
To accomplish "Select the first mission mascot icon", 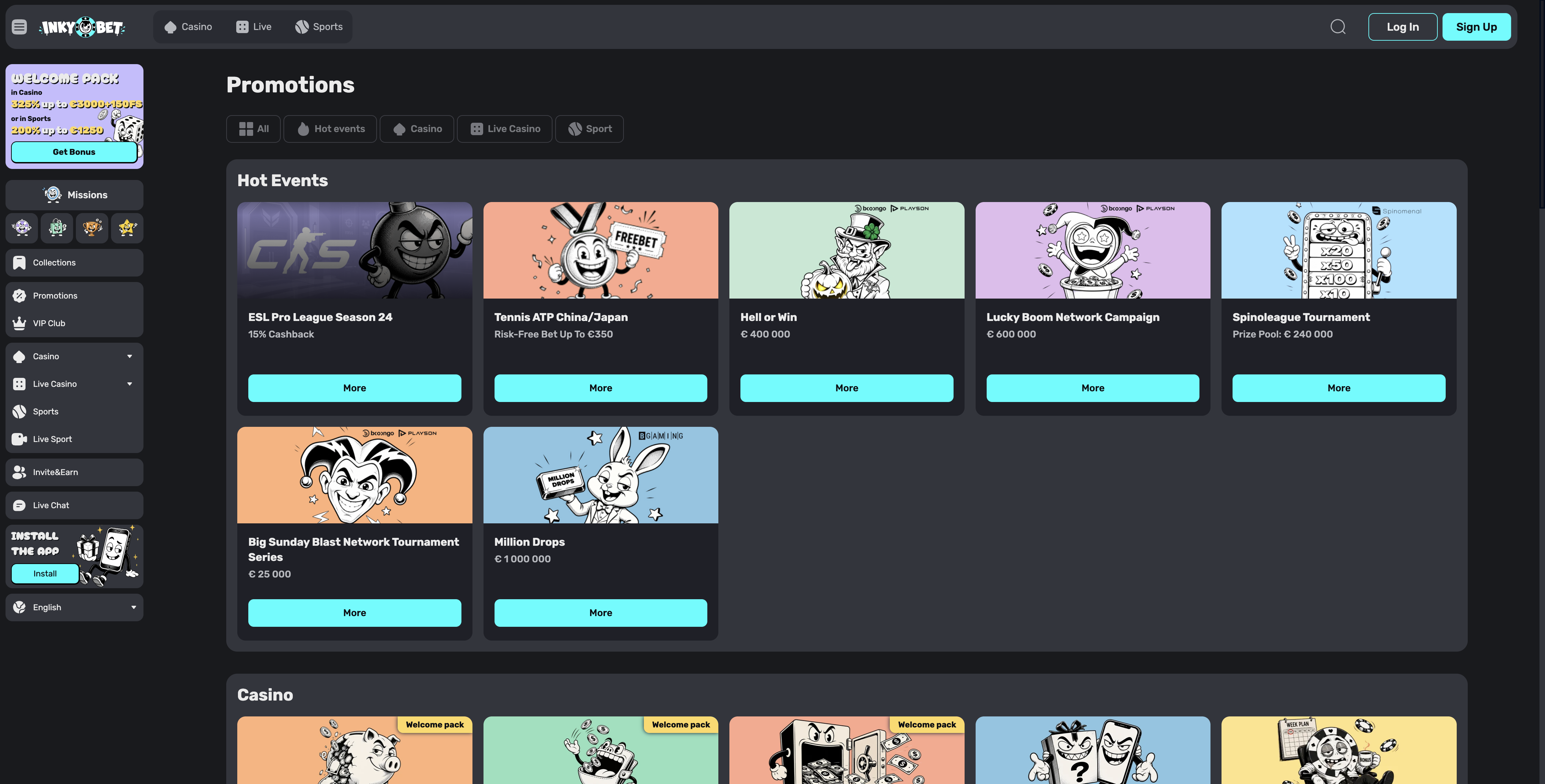I will coord(22,228).
